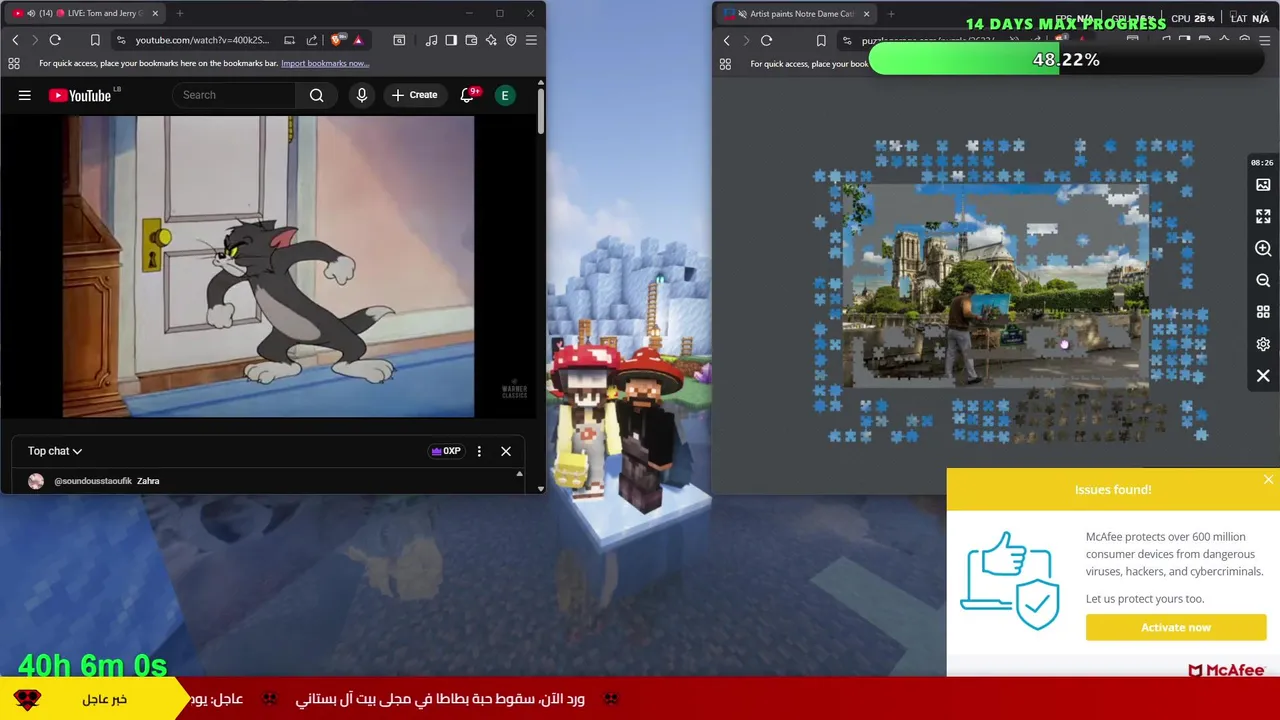Image resolution: width=1280 pixels, height=720 pixels.
Task: Click the Notre Dame puzzle image area
Action: click(x=997, y=285)
